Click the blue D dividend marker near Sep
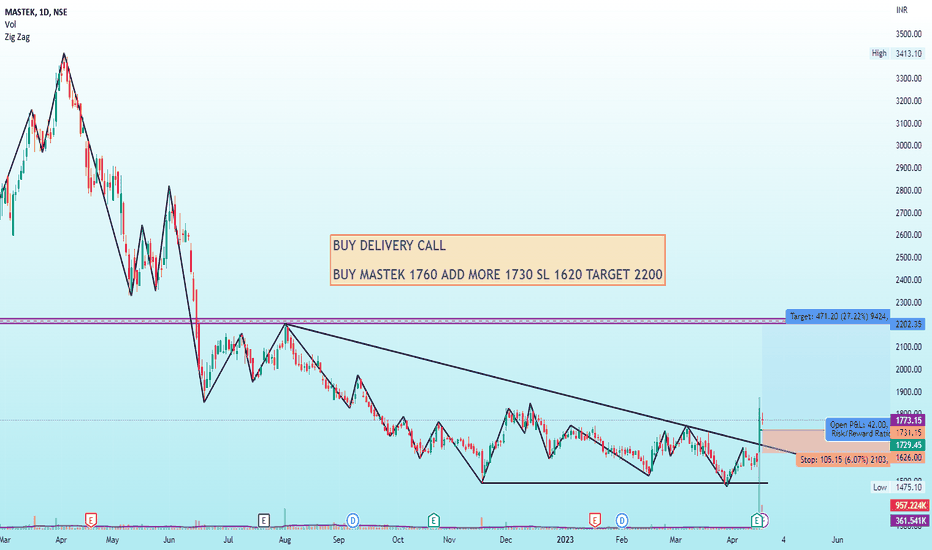The width and height of the screenshot is (932, 550). point(353,520)
